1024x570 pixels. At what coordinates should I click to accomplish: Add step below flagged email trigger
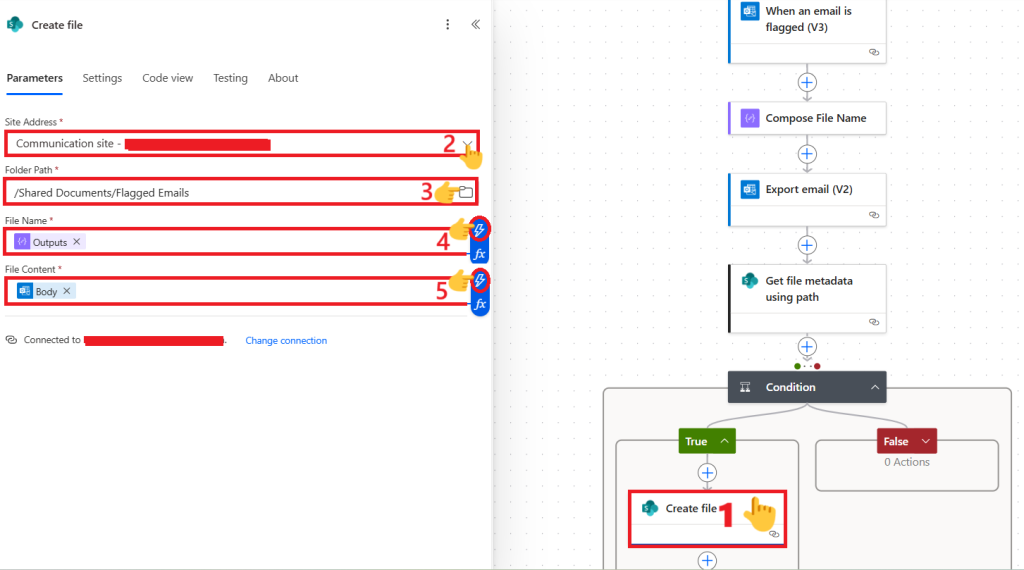[x=807, y=82]
